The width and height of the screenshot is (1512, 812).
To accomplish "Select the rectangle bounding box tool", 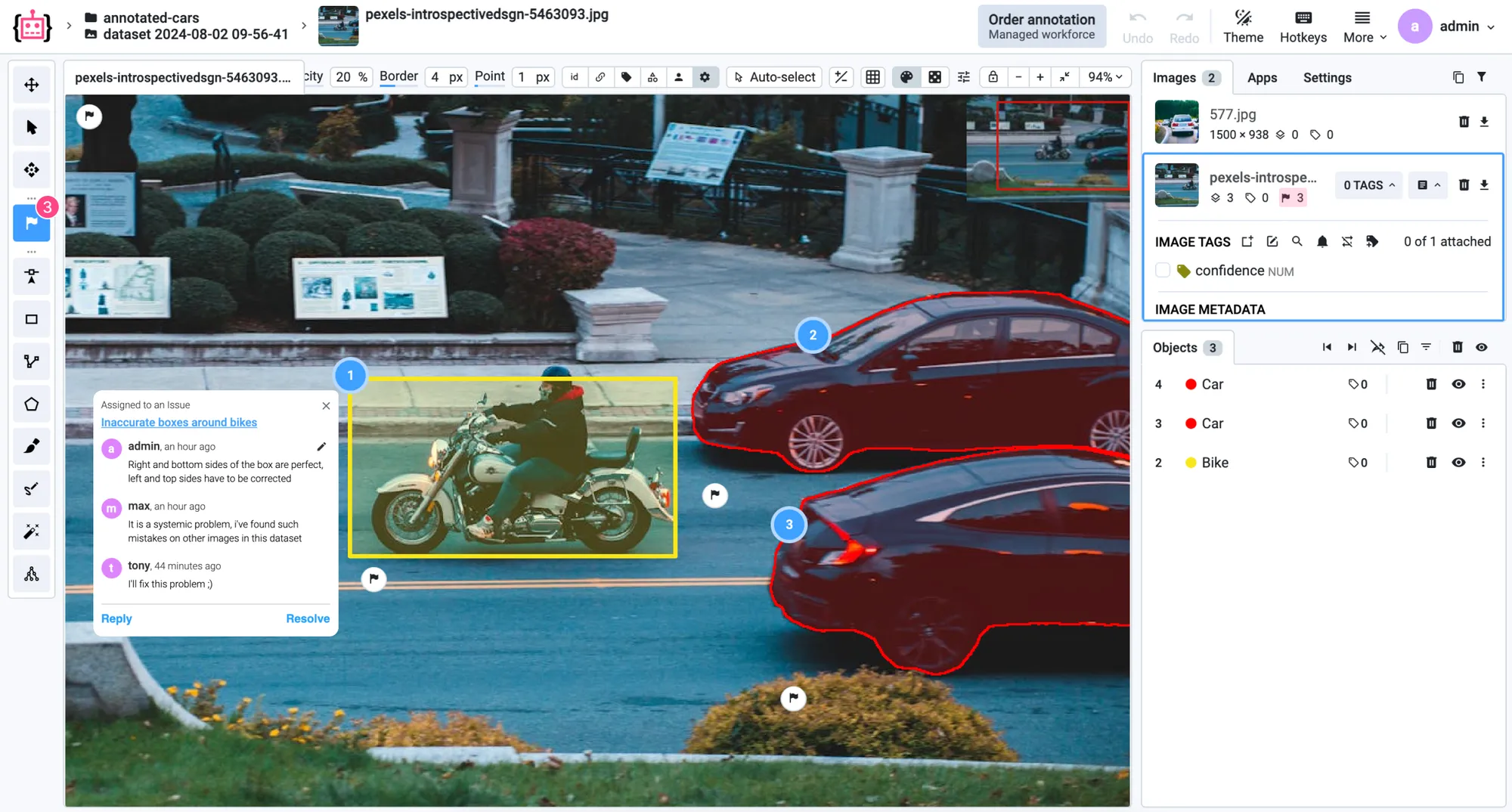I will tap(32, 319).
